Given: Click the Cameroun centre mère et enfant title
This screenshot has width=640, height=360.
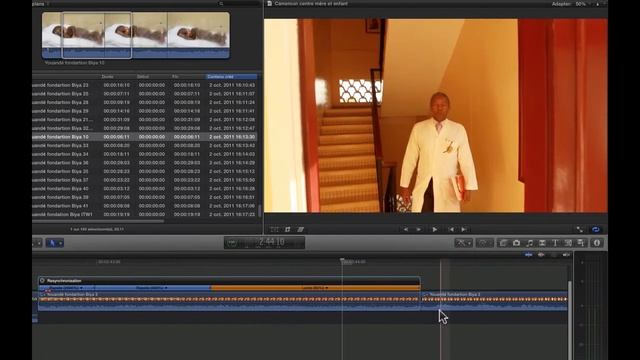Looking at the screenshot, I should click(x=311, y=4).
